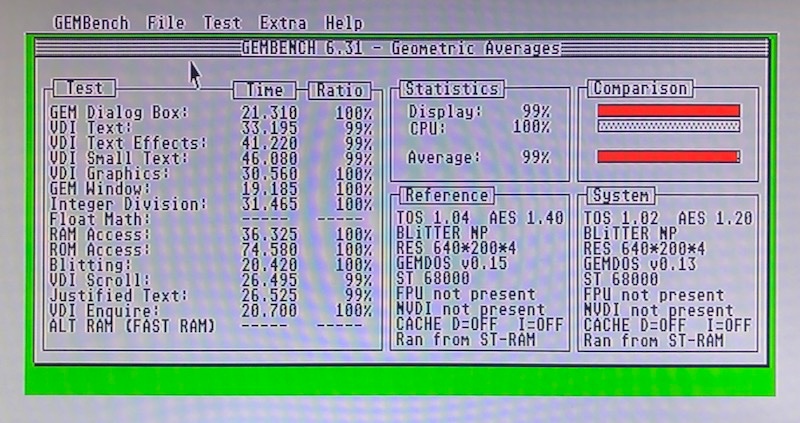Click the Ratio column header

pyautogui.click(x=340, y=91)
